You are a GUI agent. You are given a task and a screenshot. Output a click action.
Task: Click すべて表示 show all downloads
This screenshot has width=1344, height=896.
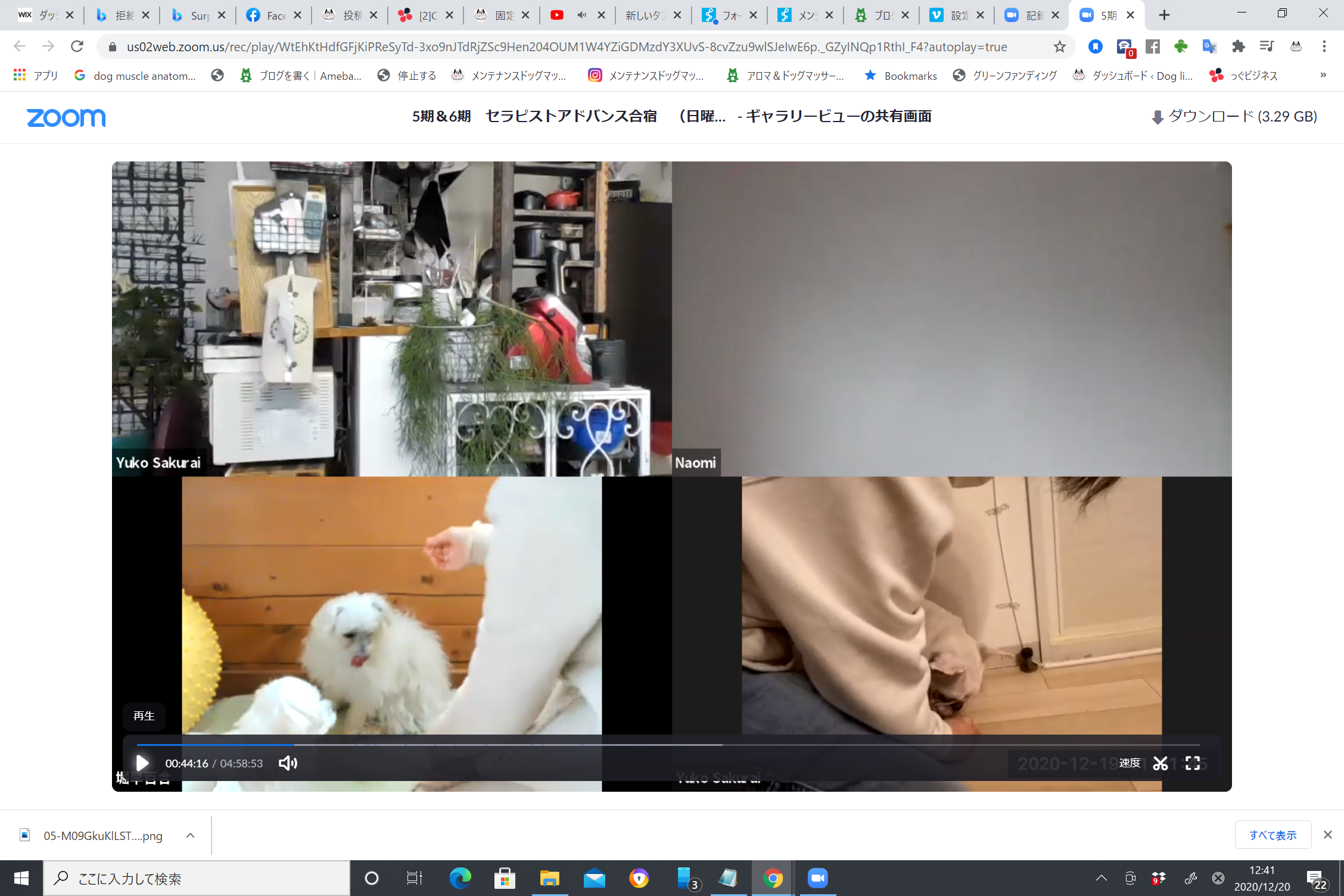tap(1273, 835)
